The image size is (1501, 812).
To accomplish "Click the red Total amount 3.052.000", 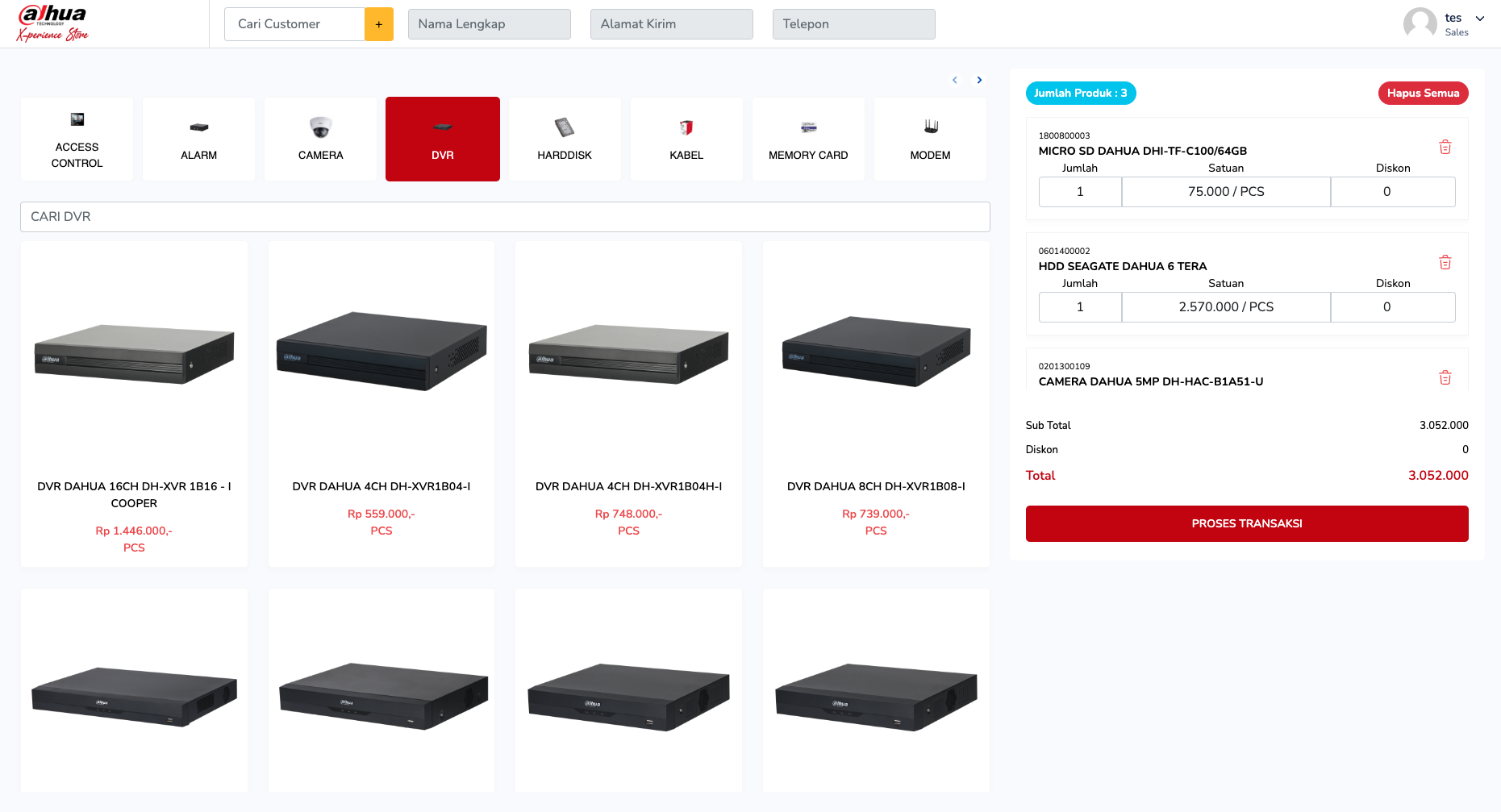I will point(1438,476).
